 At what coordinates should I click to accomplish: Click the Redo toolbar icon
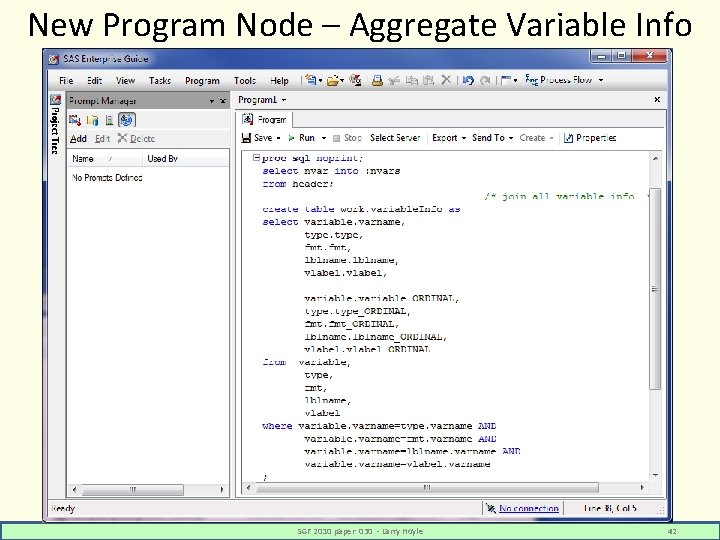(x=485, y=80)
